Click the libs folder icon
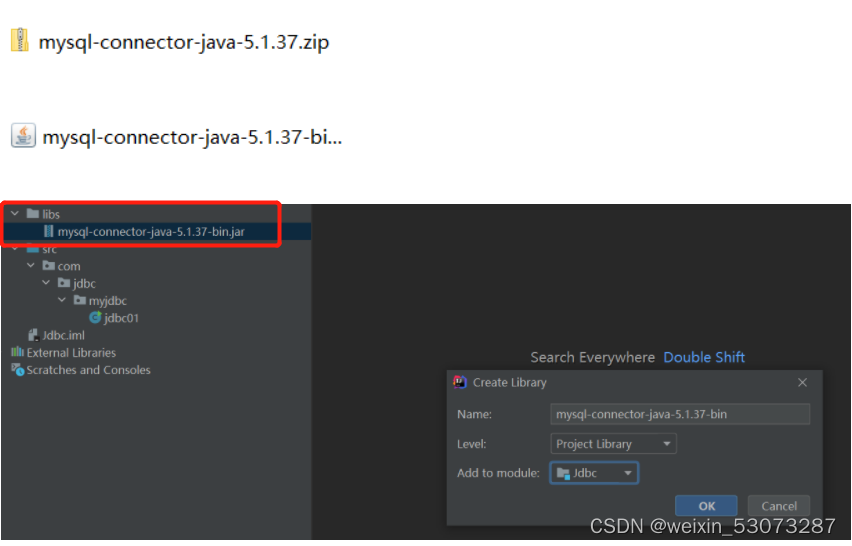The width and height of the screenshot is (852, 546). coord(33,214)
